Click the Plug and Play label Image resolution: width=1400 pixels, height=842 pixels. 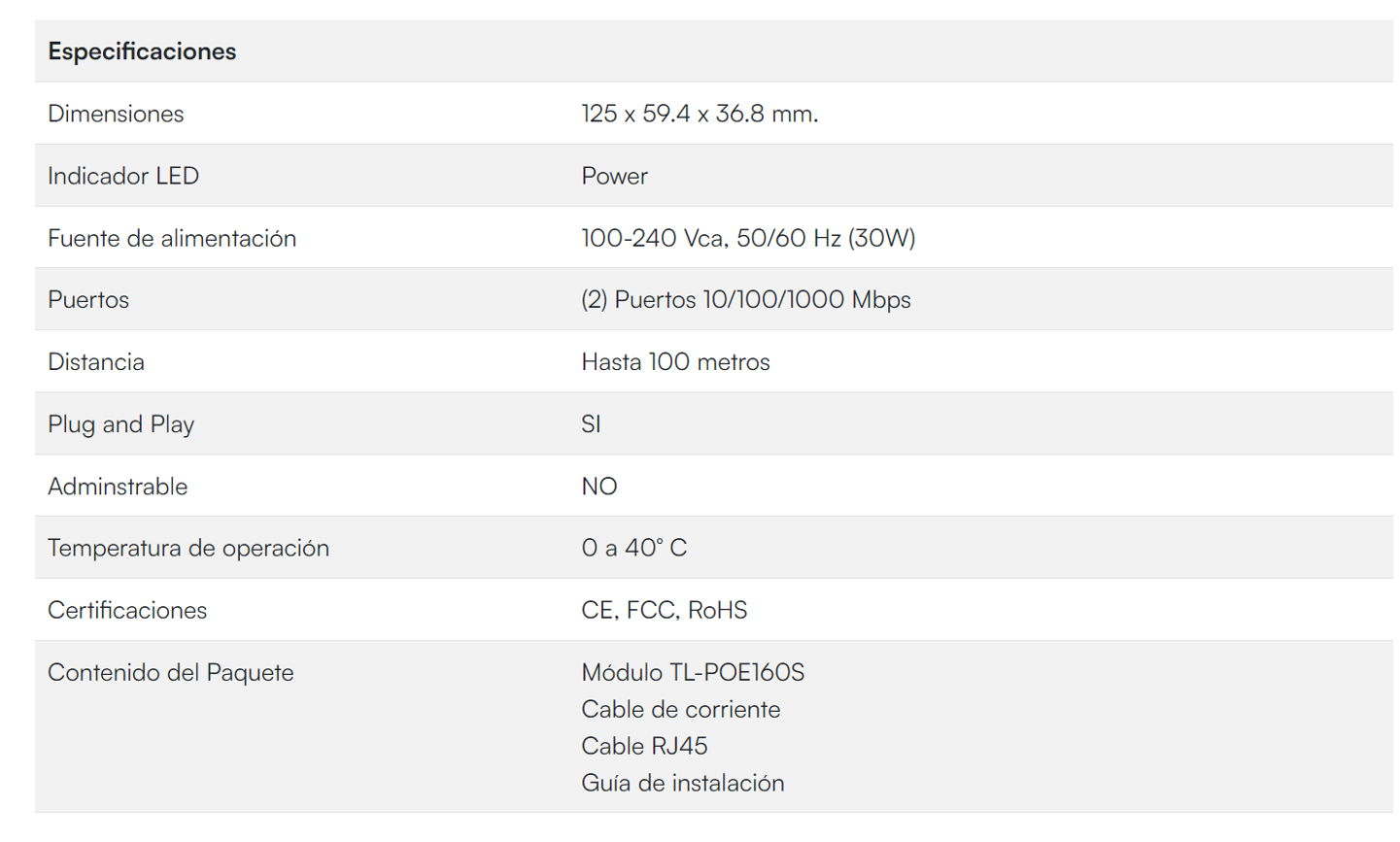120,423
